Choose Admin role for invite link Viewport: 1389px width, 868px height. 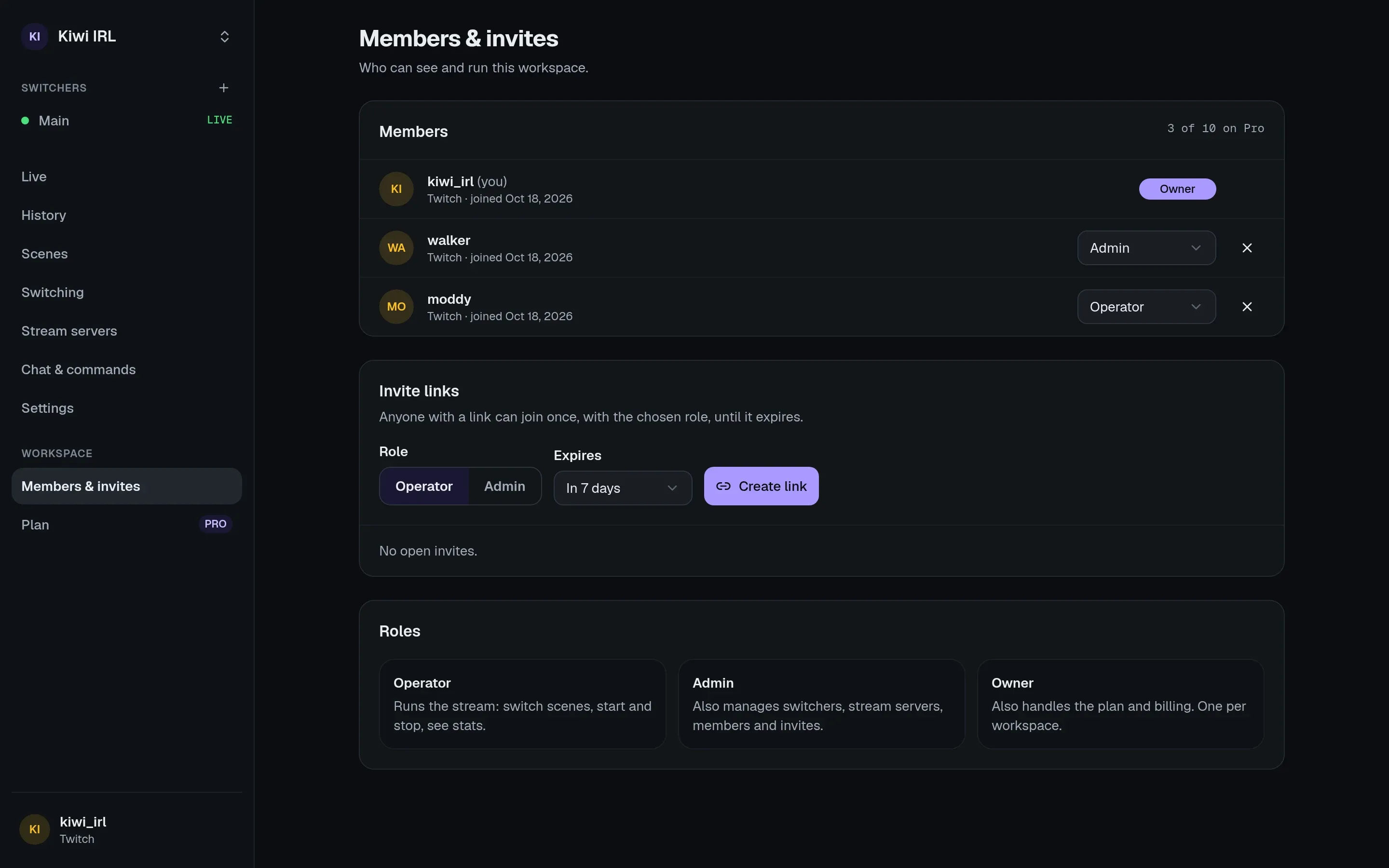pos(504,486)
